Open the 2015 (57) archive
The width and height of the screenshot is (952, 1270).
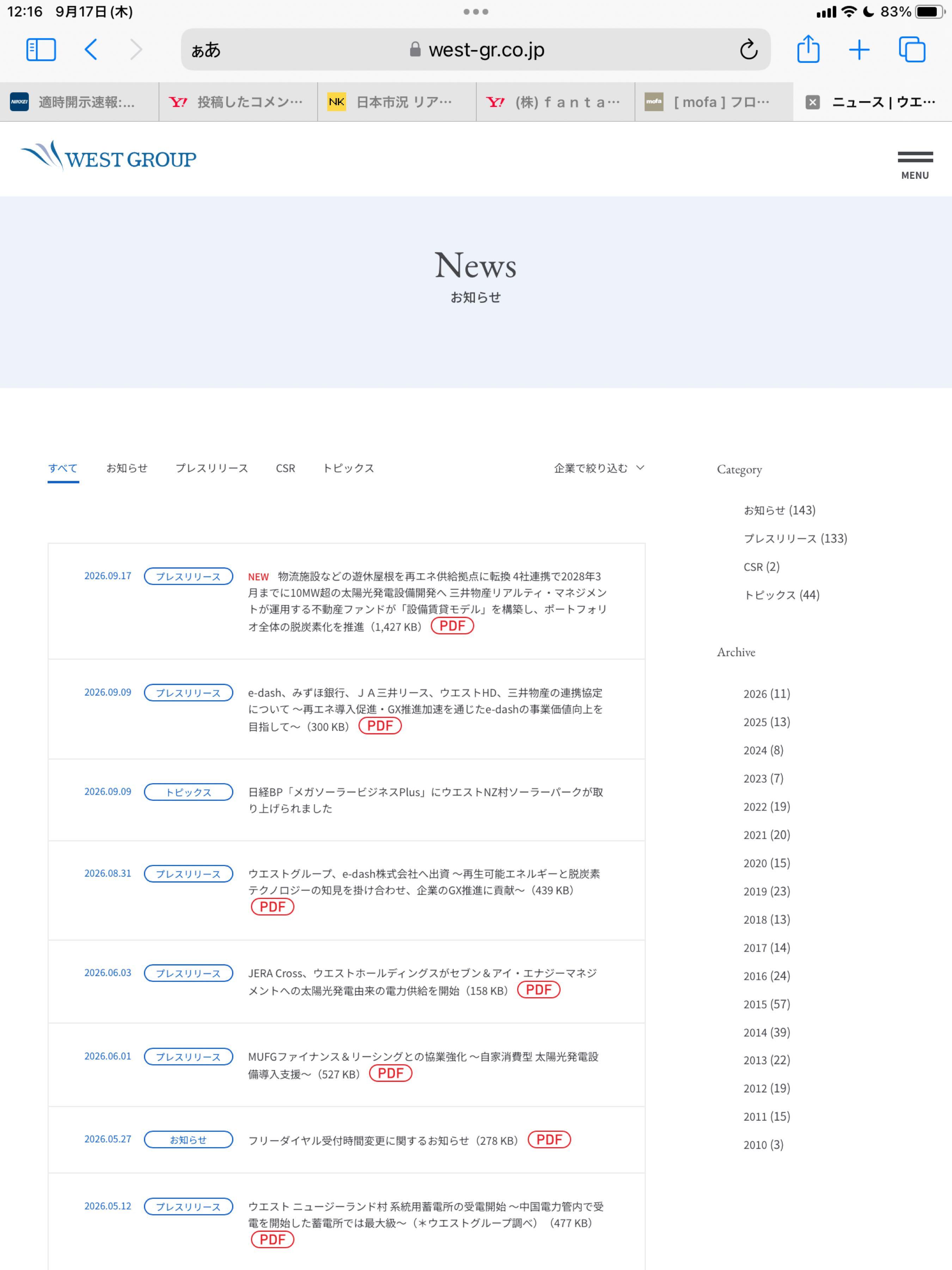pos(767,1004)
